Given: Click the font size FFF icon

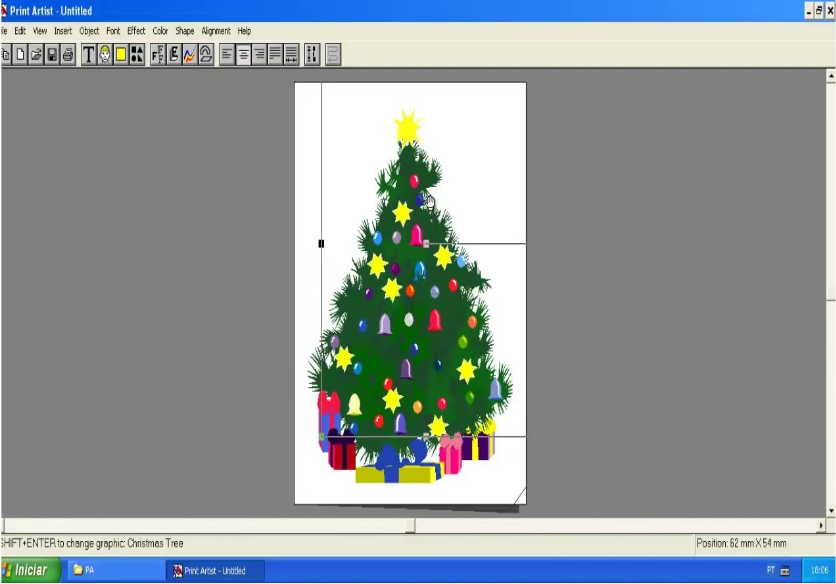Looking at the screenshot, I should point(158,54).
